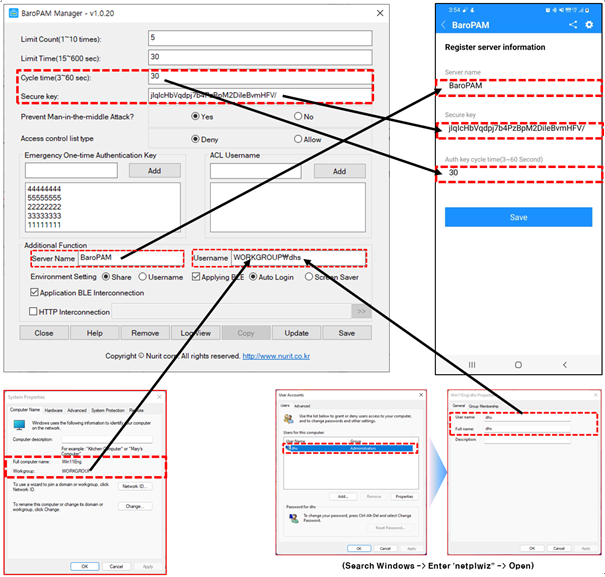Image resolution: width=605 pixels, height=577 pixels.
Task: Click the Limit Time input field
Action: tap(260, 57)
